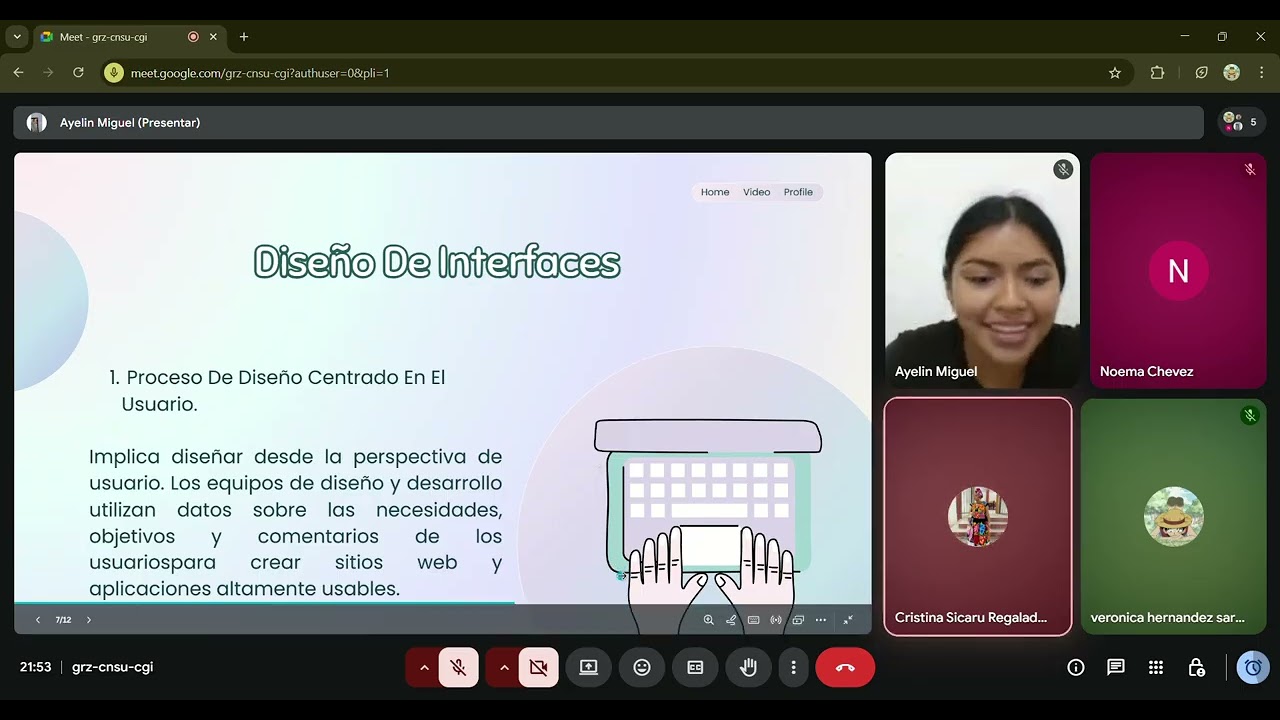Open Chrome three-dot menu
This screenshot has width=1280, height=720.
1262,73
